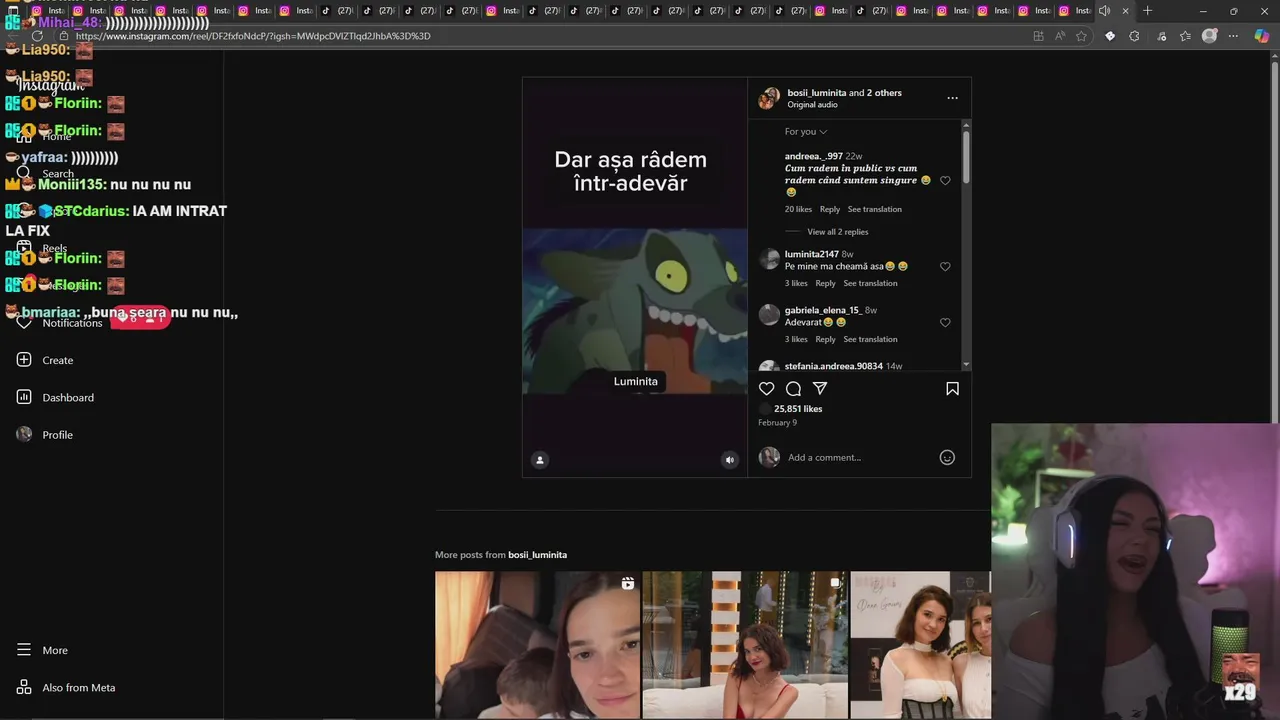The image size is (1280, 720).
Task: Open third thumbnail with two women
Action: point(920,645)
